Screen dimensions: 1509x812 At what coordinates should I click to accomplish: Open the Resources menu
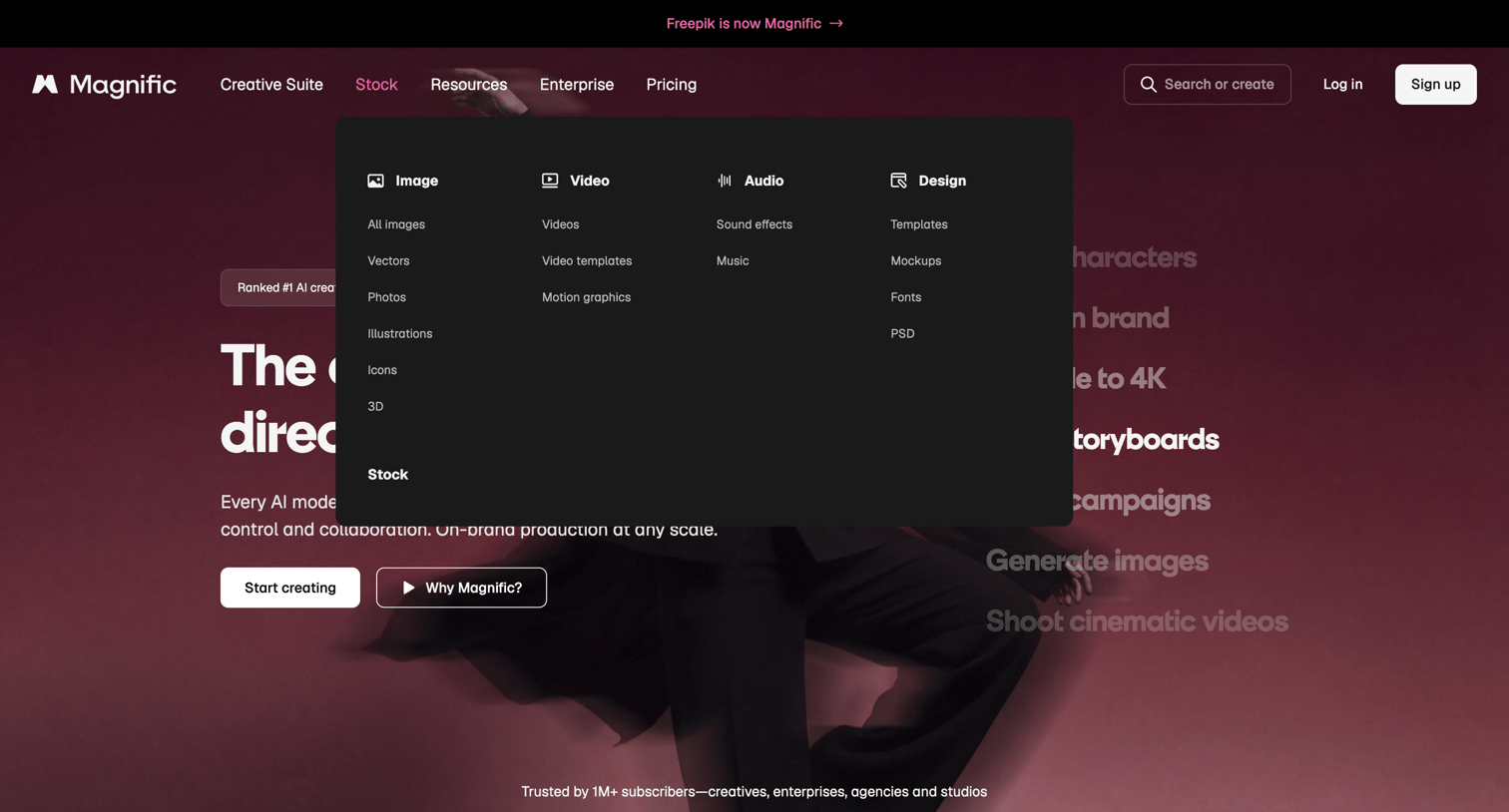(x=469, y=85)
